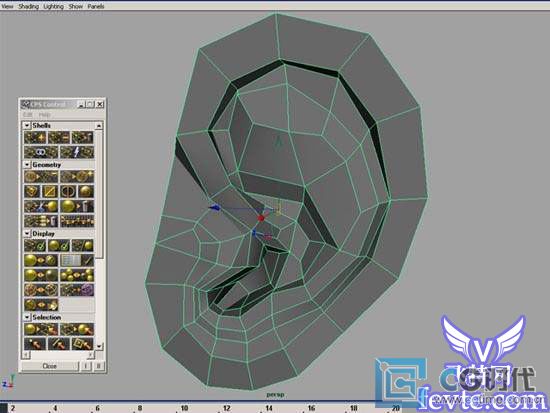Collapse the Selection section arrow
Screen dimensions: 550x413
point(27,317)
